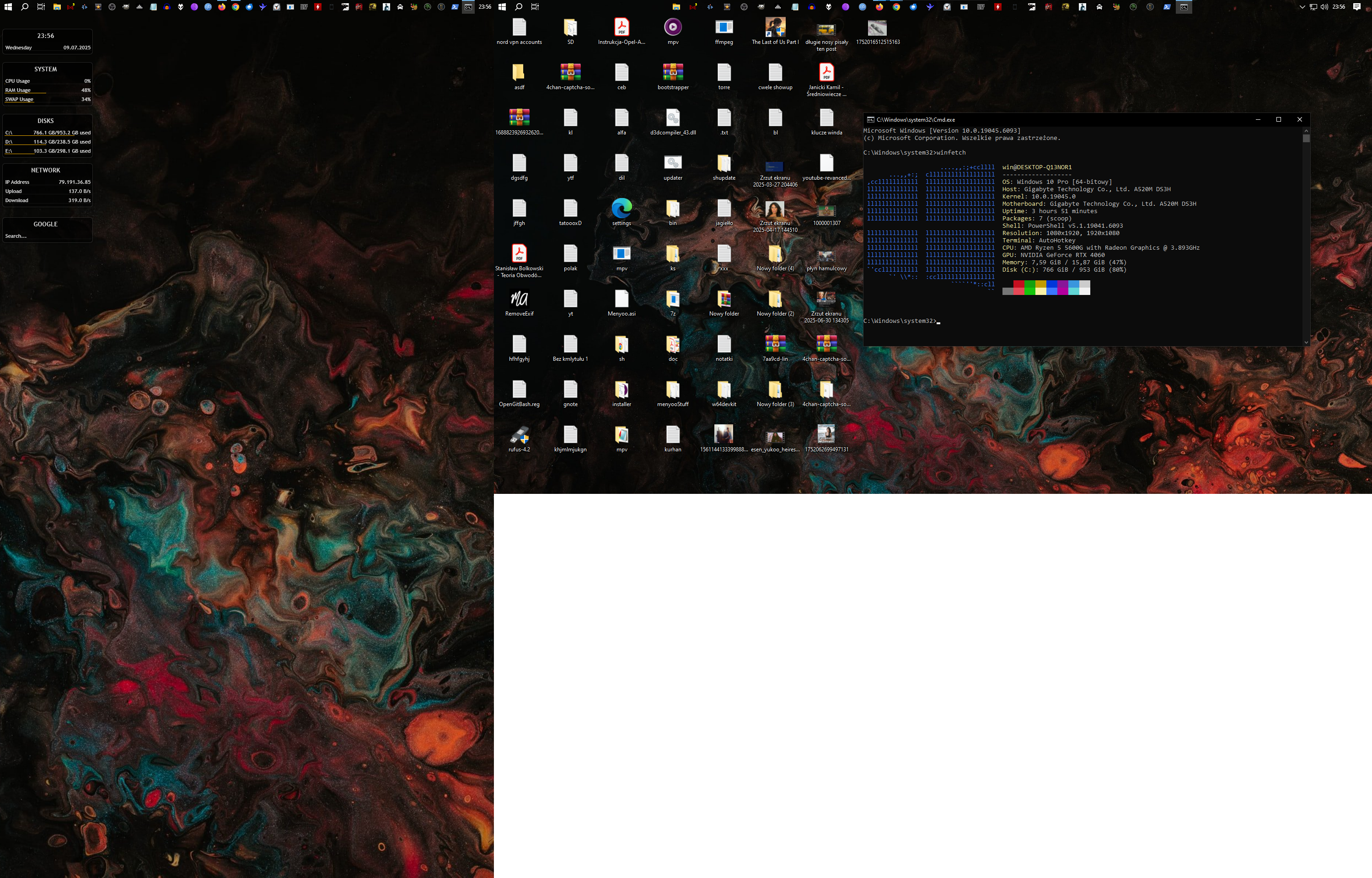Open the D:\ disk link in DISKS widget
Viewport: 1372px width, 878px height.
[x=9, y=142]
